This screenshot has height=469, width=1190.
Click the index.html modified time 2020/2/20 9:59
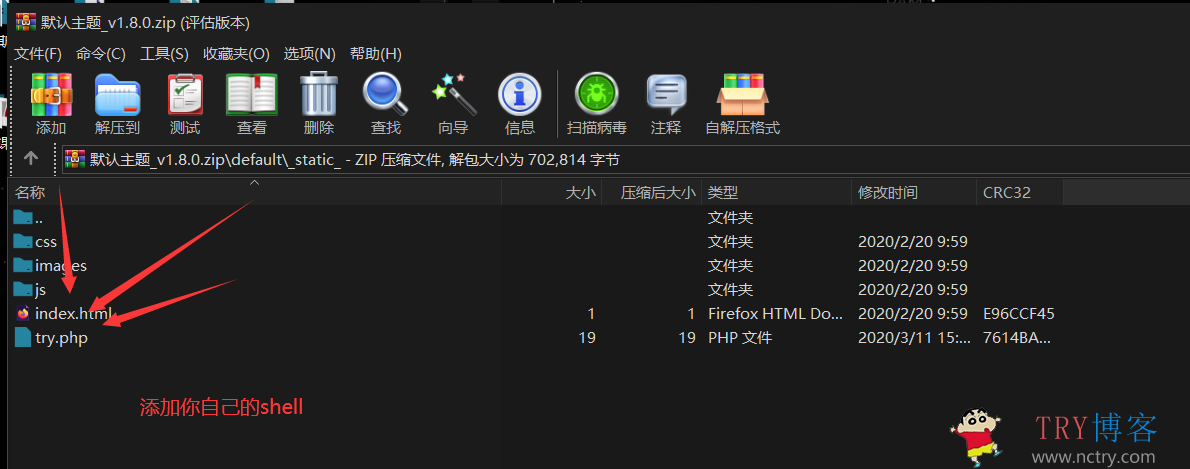pyautogui.click(x=912, y=313)
